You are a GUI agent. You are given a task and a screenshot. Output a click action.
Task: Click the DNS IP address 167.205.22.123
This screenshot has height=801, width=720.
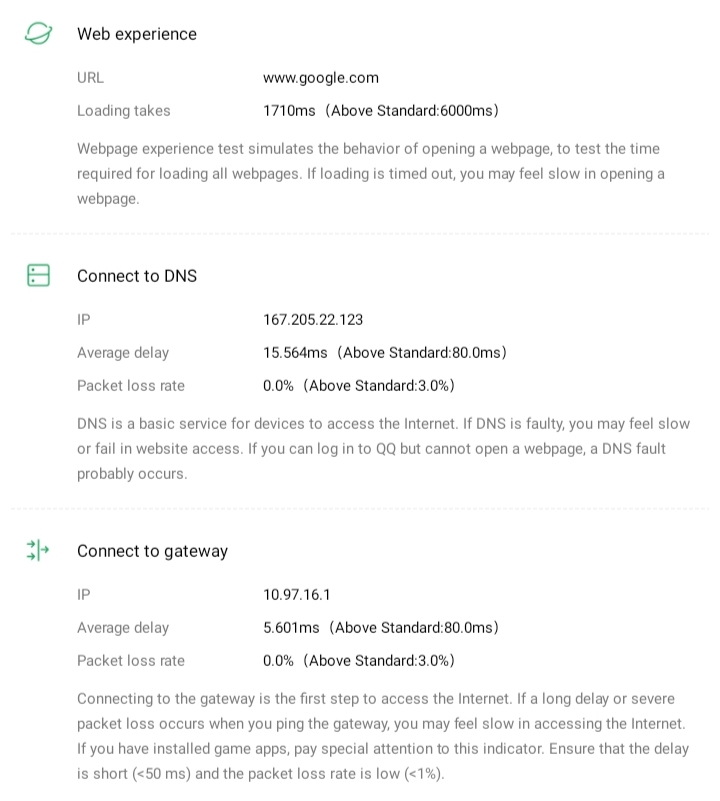click(313, 320)
